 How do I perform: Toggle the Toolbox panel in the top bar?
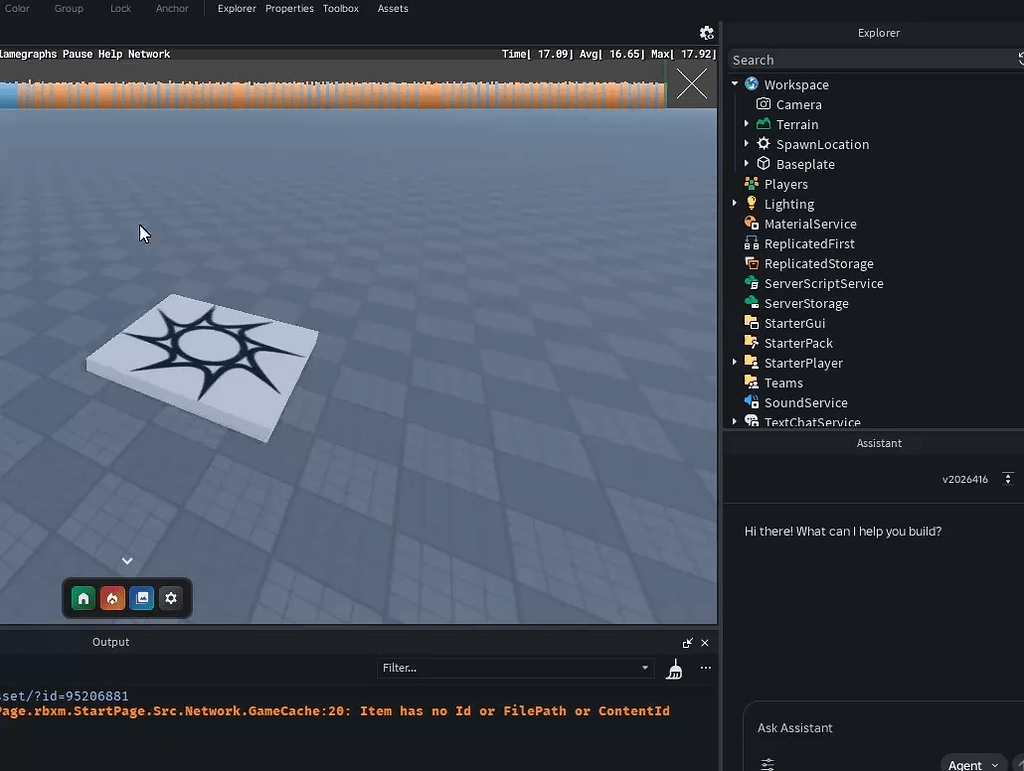tap(340, 8)
